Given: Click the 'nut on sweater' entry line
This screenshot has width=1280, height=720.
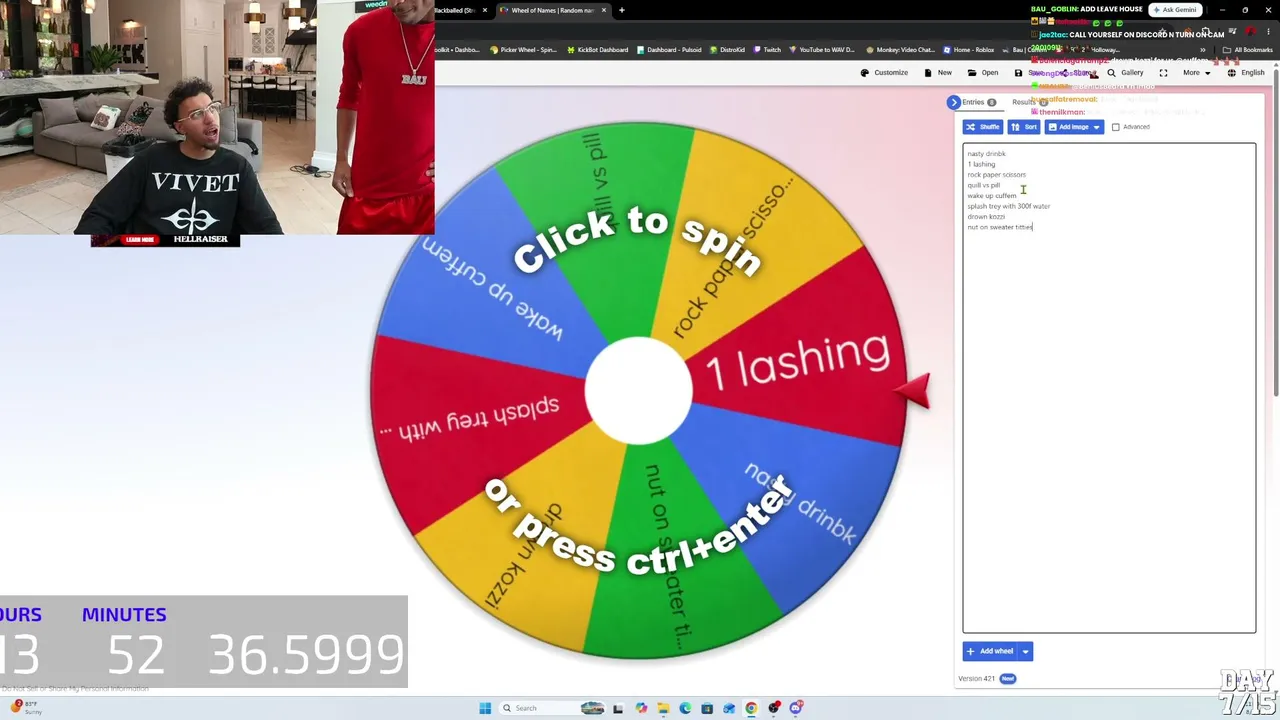Looking at the screenshot, I should tap(1000, 227).
